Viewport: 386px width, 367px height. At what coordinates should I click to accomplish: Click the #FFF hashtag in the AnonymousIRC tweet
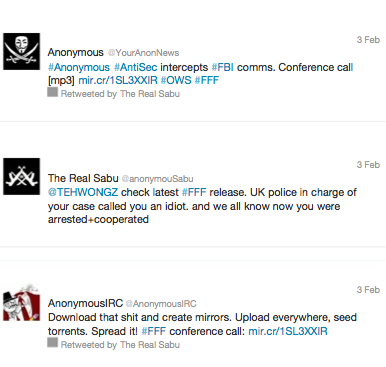click(x=154, y=331)
